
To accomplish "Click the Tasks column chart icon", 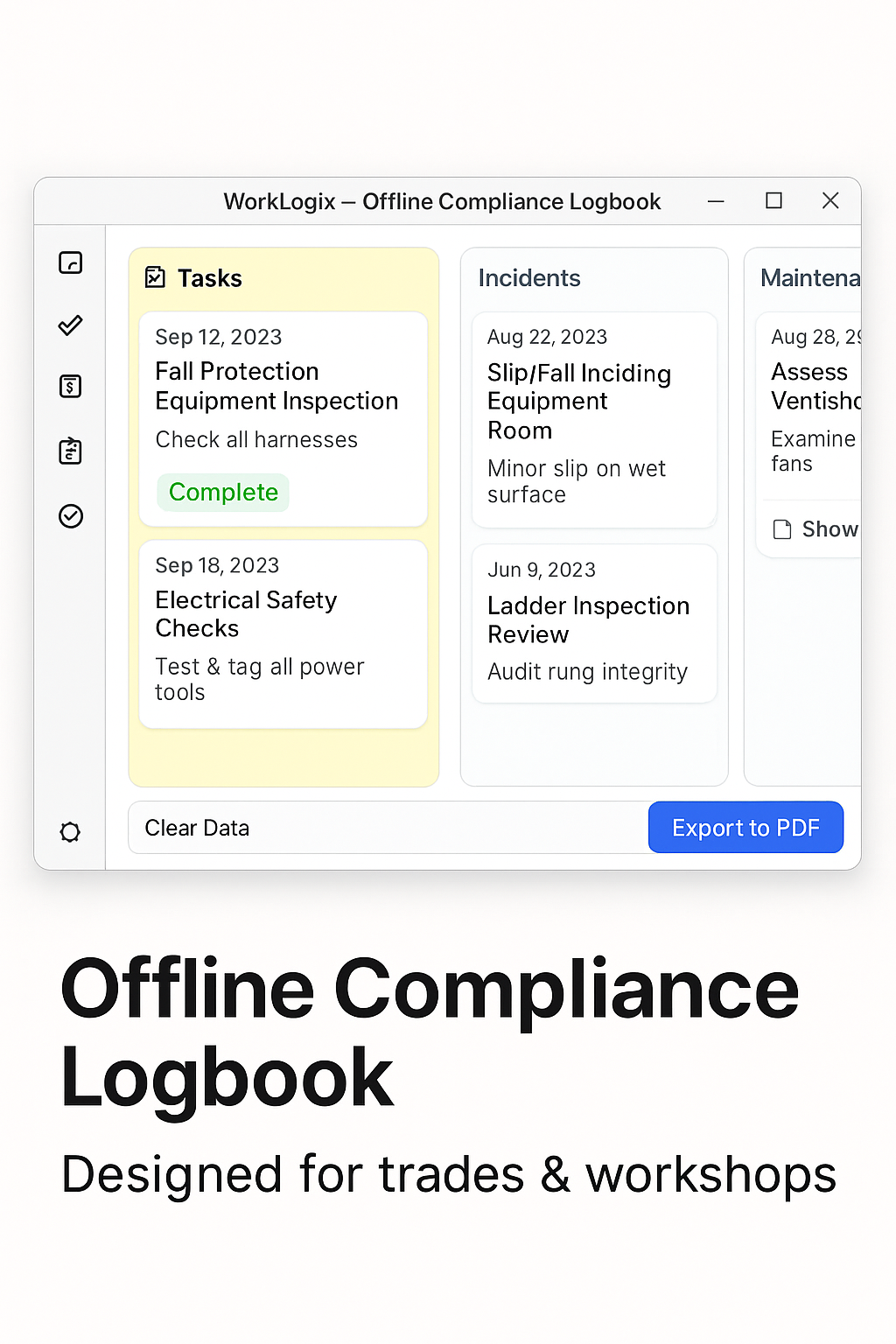I will 155,277.
